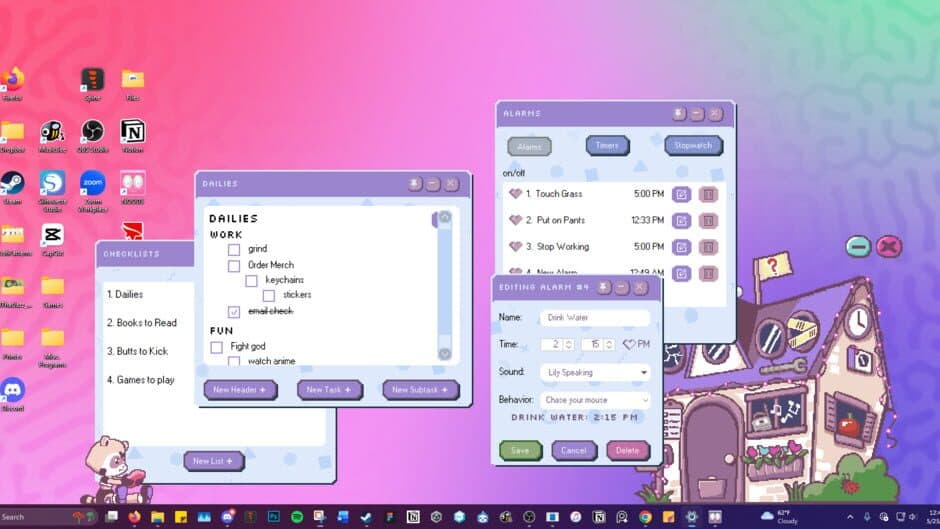
Task: Check the Order Merch checkbox
Action: 234,265
